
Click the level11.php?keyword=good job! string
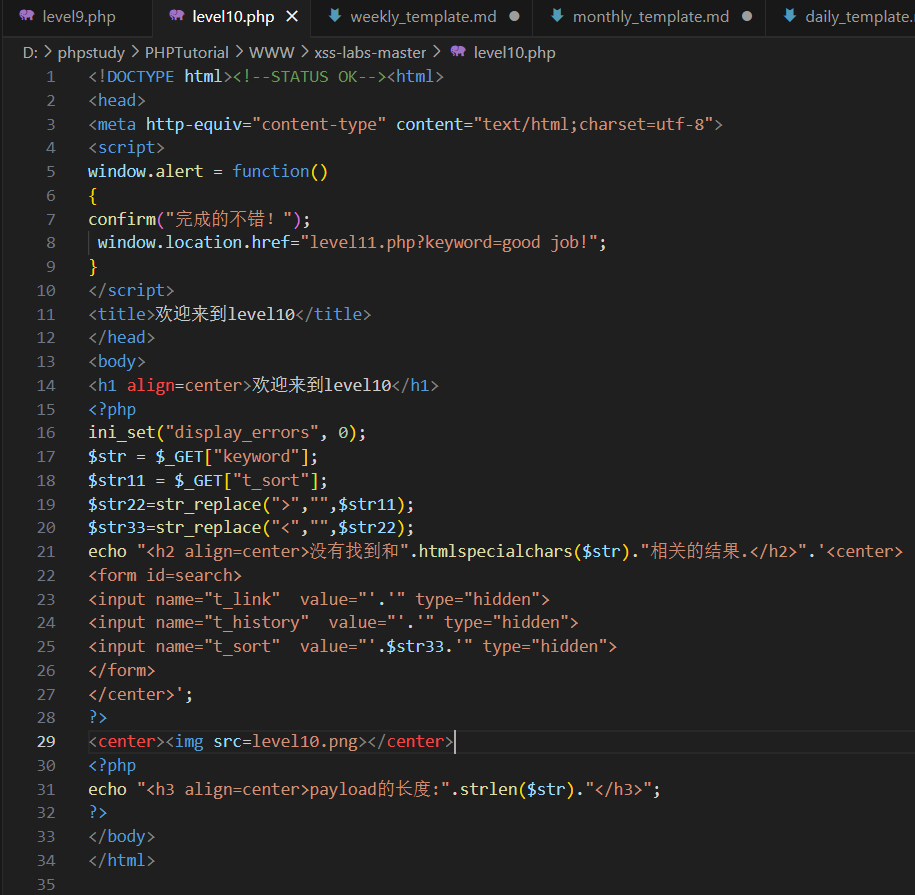click(453, 243)
